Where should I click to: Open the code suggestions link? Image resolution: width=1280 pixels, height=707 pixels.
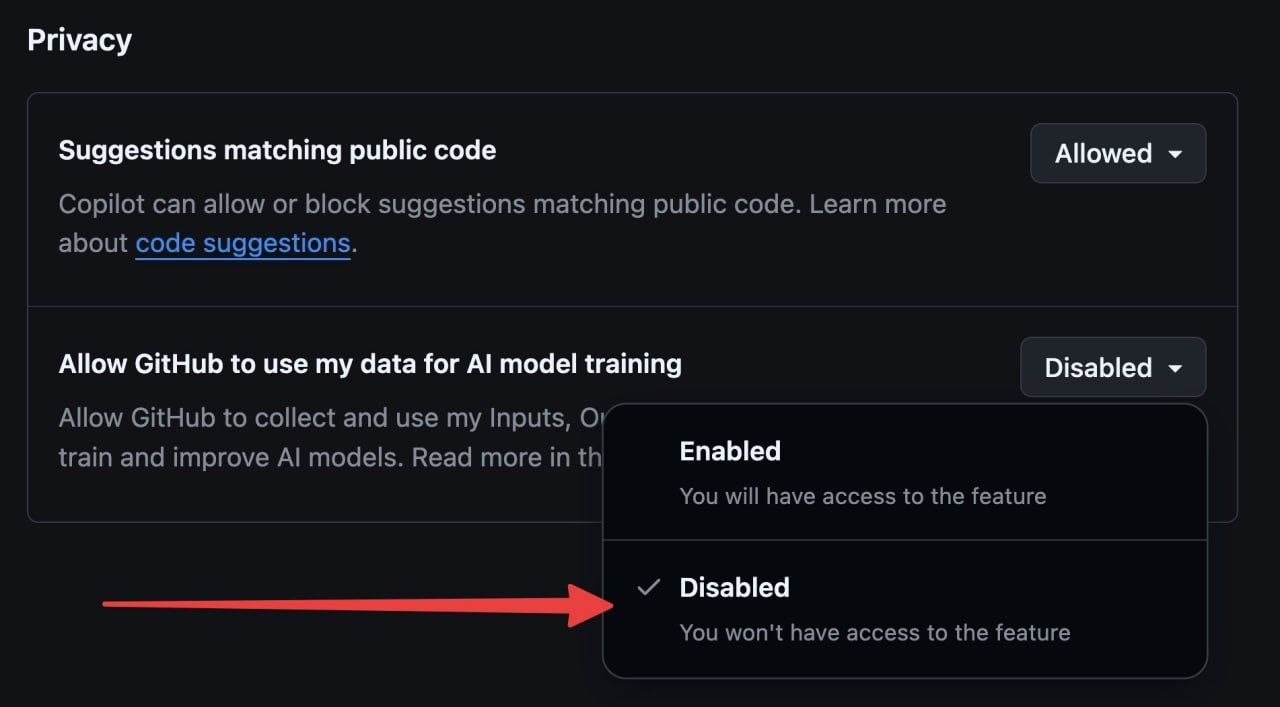tap(242, 242)
